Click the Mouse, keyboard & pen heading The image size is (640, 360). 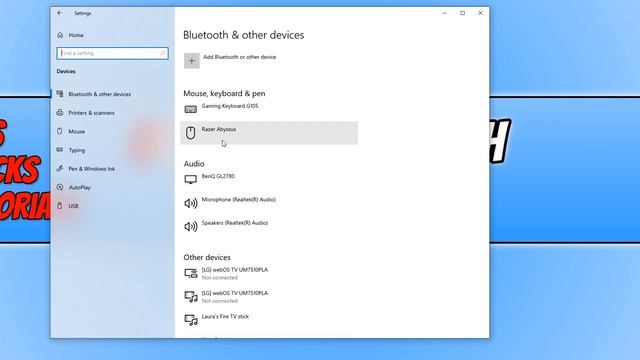pos(224,93)
